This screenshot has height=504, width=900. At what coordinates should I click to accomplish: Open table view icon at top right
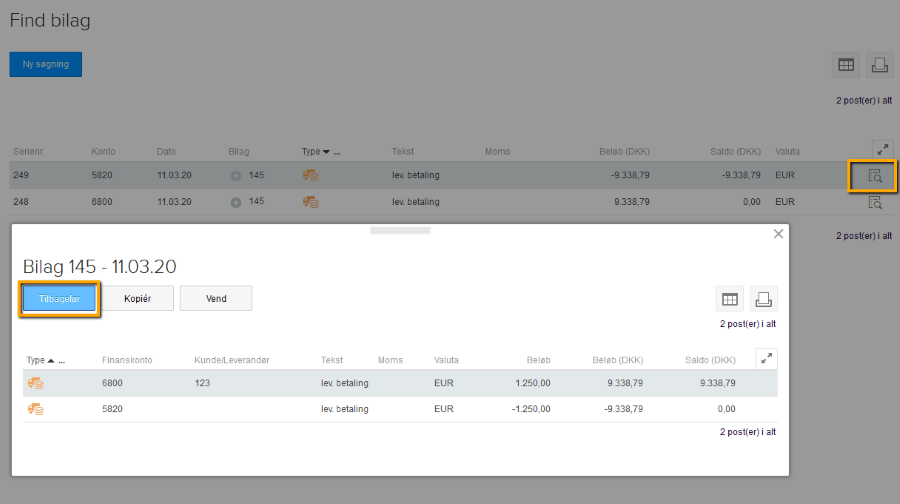coord(845,65)
